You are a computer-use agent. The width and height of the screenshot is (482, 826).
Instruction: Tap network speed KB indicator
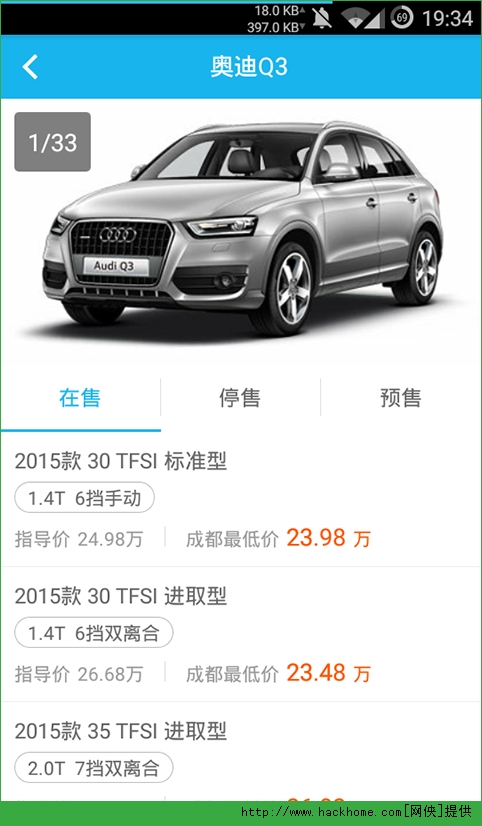point(276,18)
